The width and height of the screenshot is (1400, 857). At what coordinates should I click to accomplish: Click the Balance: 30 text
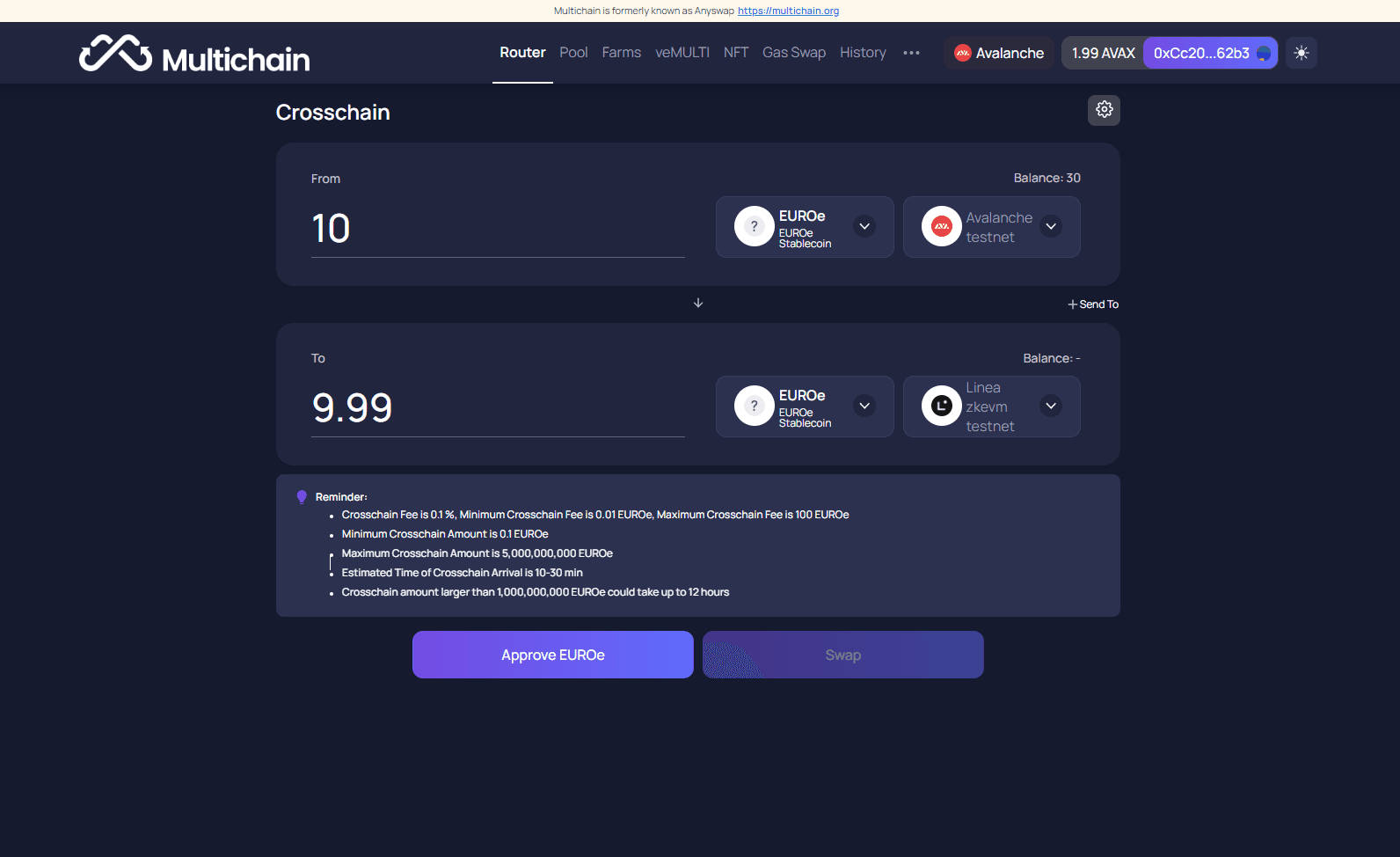pyautogui.click(x=1047, y=178)
